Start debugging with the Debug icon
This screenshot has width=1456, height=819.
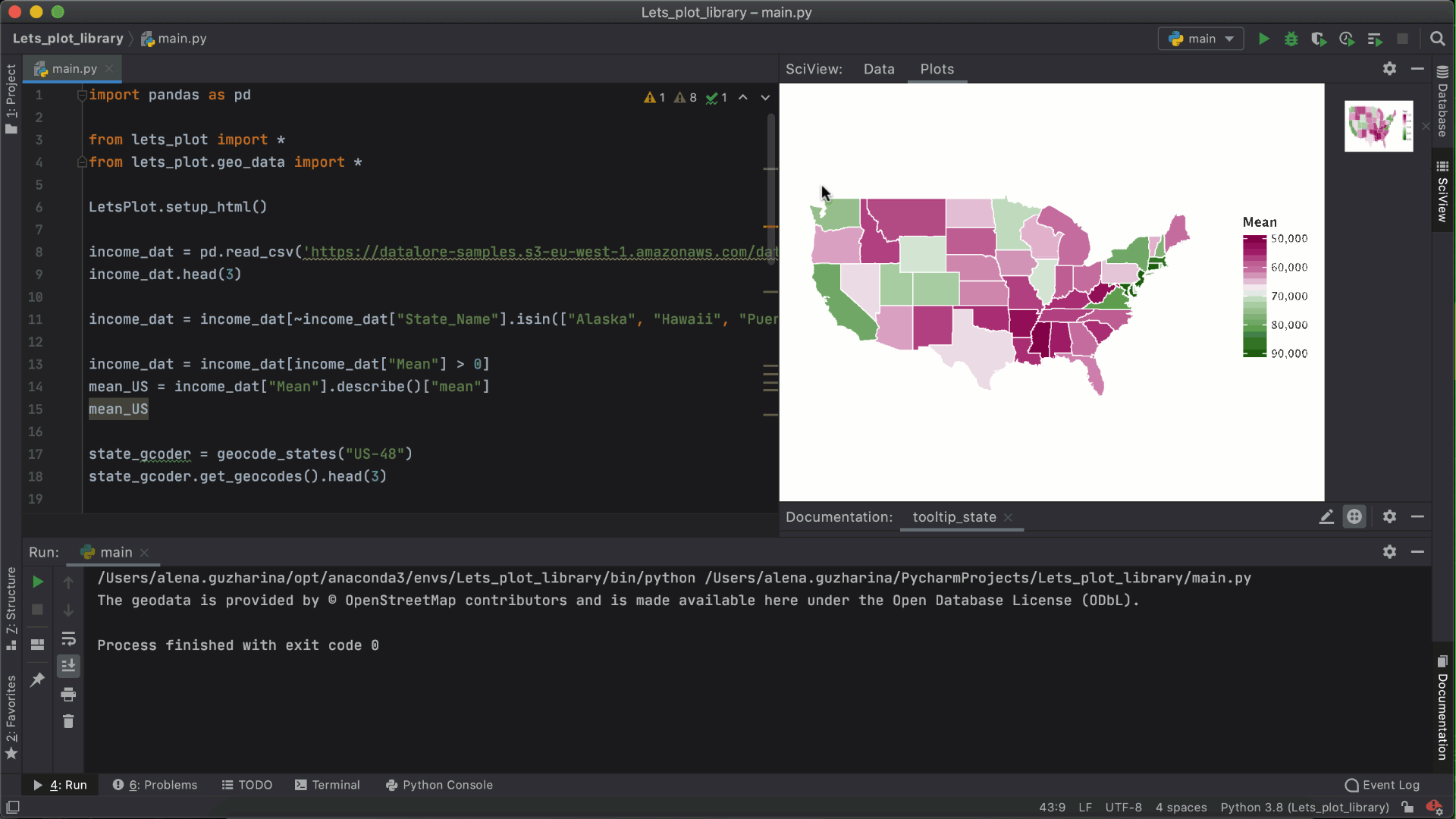pyautogui.click(x=1291, y=39)
